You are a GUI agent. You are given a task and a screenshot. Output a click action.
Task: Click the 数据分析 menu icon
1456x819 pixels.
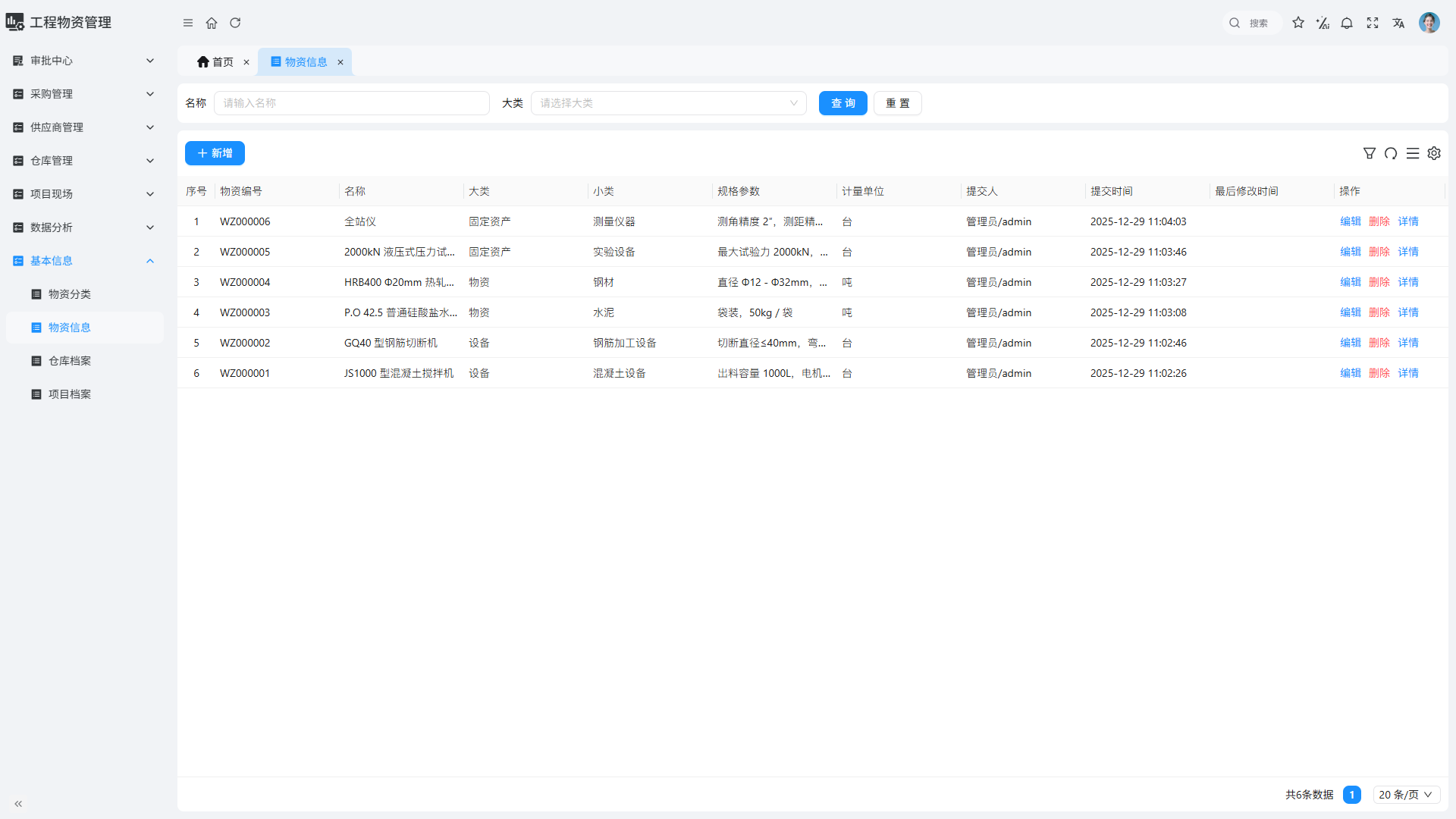[18, 227]
